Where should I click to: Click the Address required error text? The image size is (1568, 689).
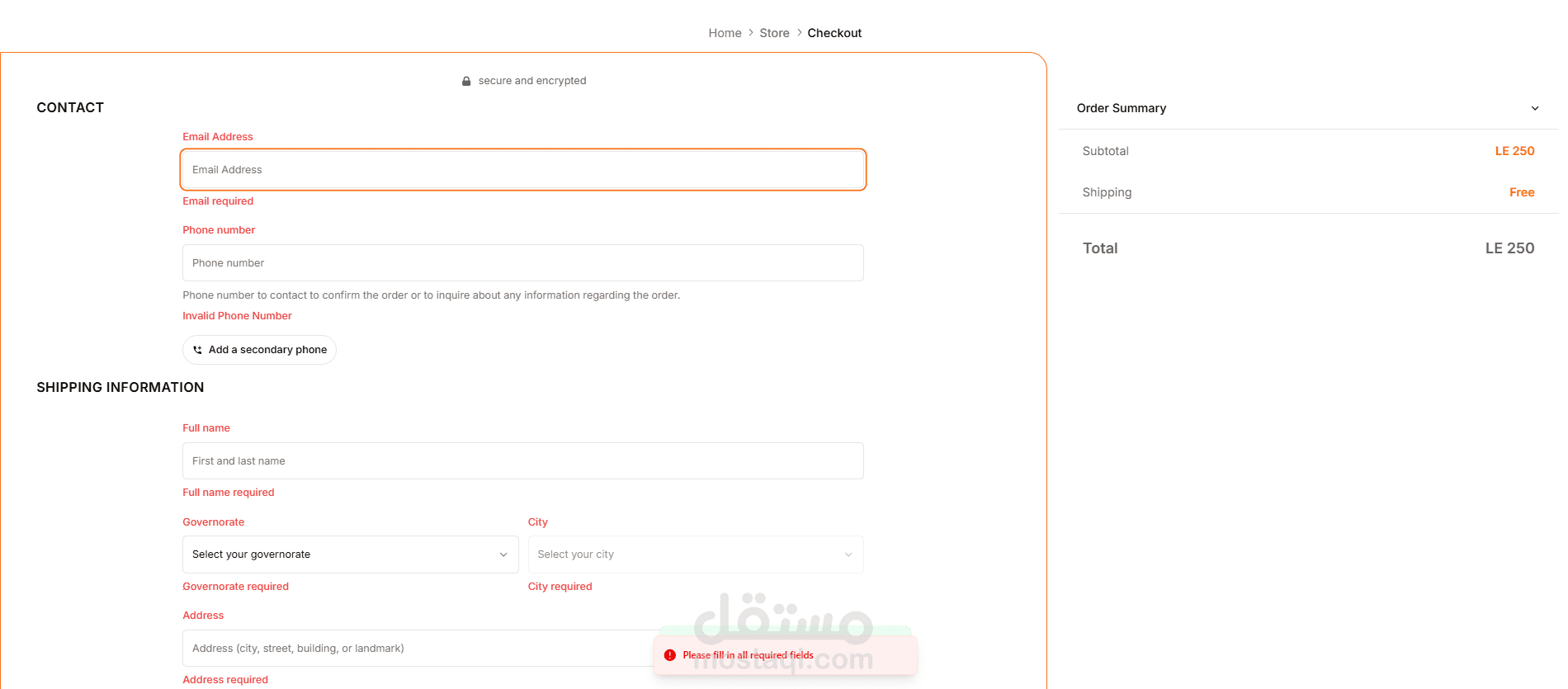click(x=225, y=680)
